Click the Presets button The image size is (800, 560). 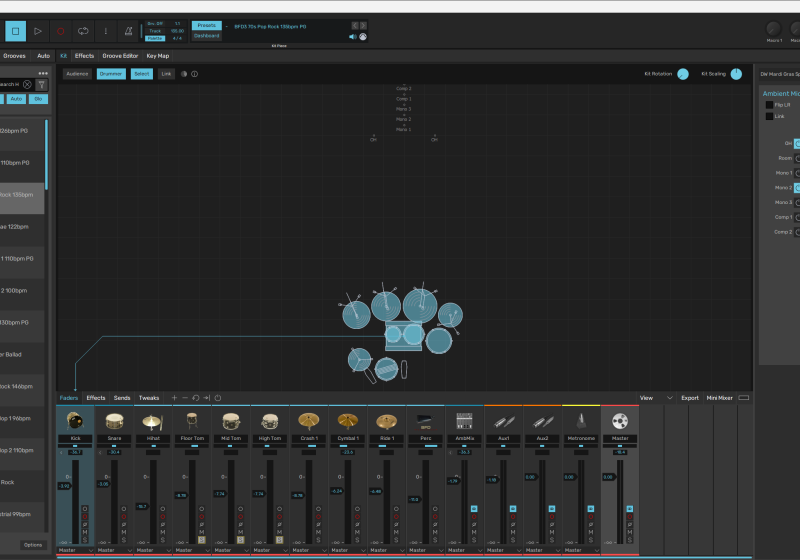coord(206,26)
